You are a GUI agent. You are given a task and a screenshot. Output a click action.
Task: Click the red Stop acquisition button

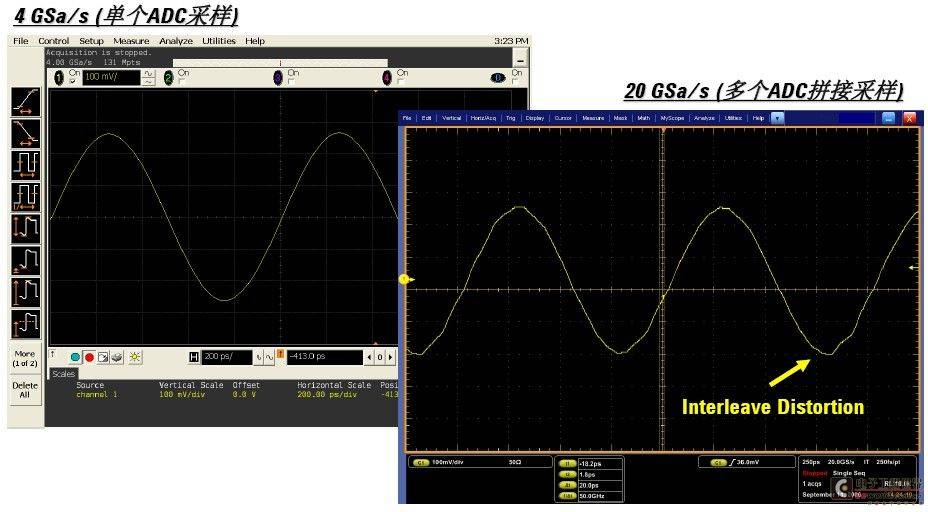[x=89, y=357]
